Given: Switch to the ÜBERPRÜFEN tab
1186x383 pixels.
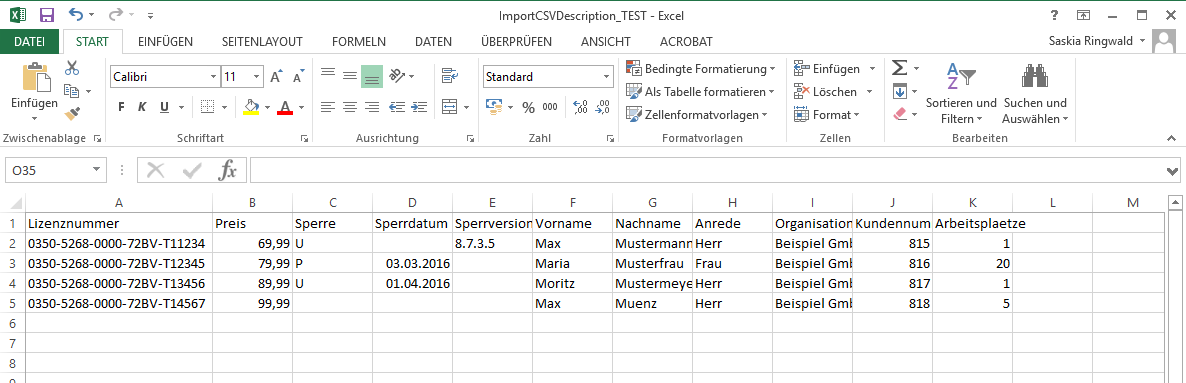Looking at the screenshot, I should click(517, 42).
